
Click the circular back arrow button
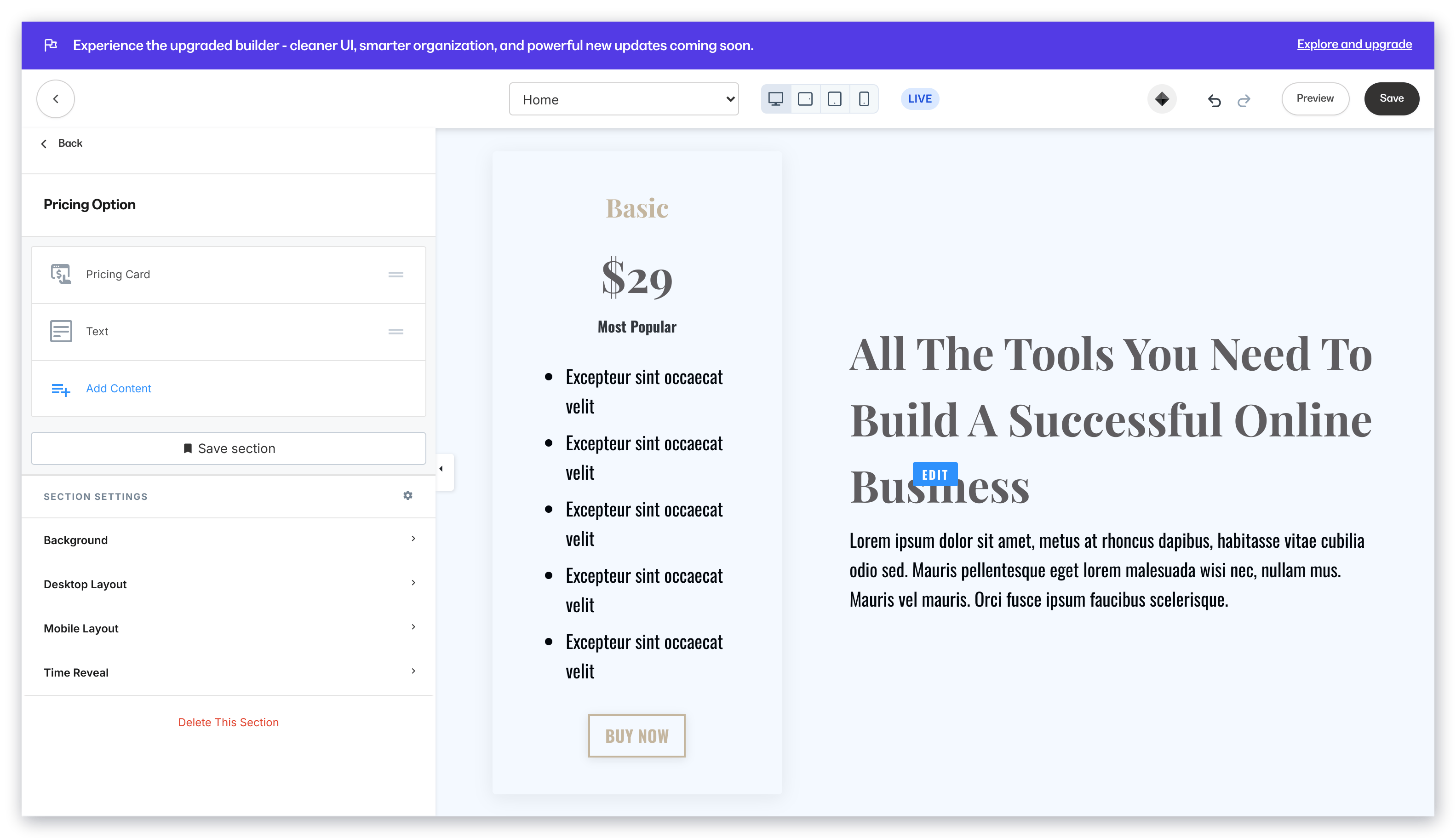[56, 99]
